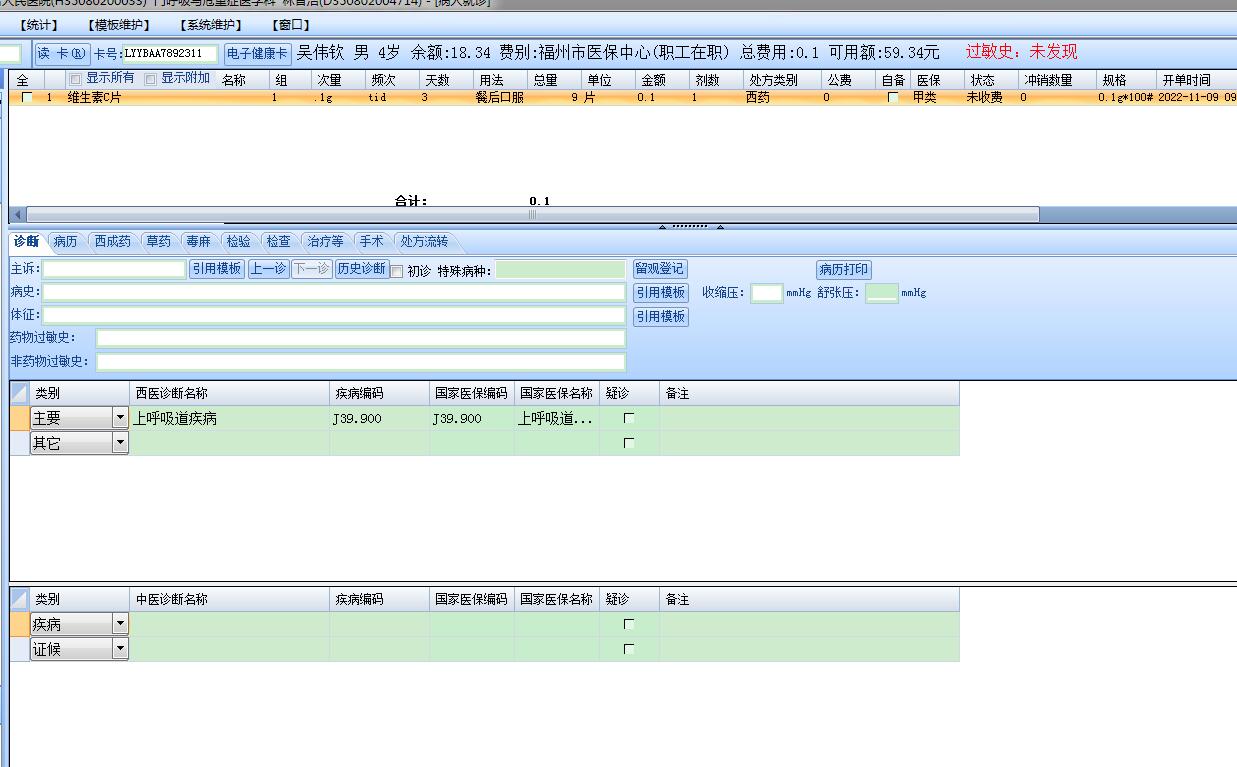This screenshot has width=1237, height=767.
Task: Click 引用模板 next to 主诉
Action: [x=217, y=269]
